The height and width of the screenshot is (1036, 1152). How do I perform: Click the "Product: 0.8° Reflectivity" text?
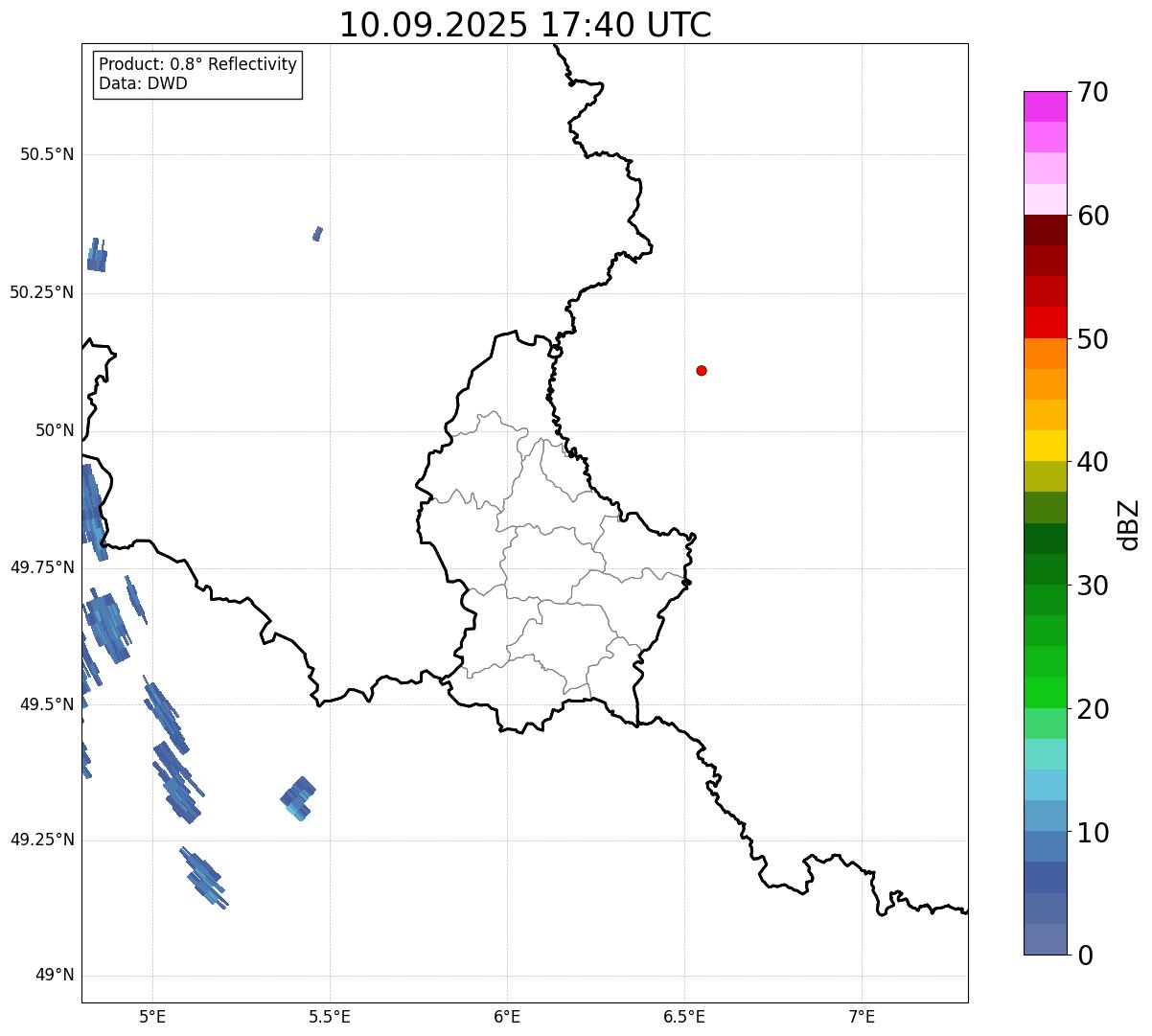[198, 64]
